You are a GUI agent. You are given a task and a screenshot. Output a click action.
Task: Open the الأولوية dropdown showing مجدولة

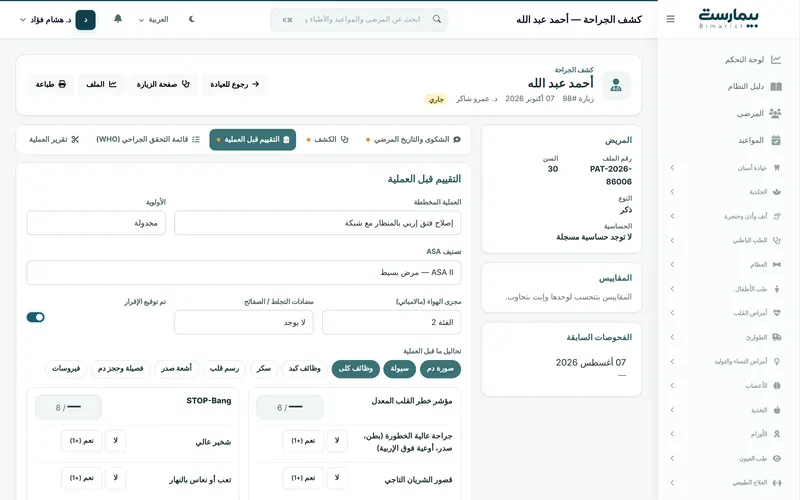(x=96, y=223)
